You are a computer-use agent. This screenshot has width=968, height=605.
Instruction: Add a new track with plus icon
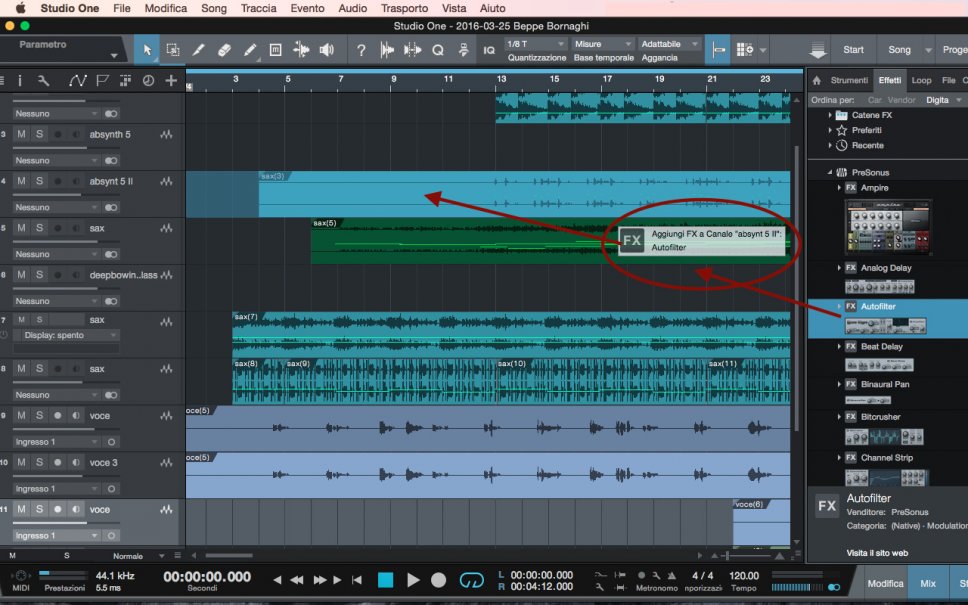tap(171, 81)
